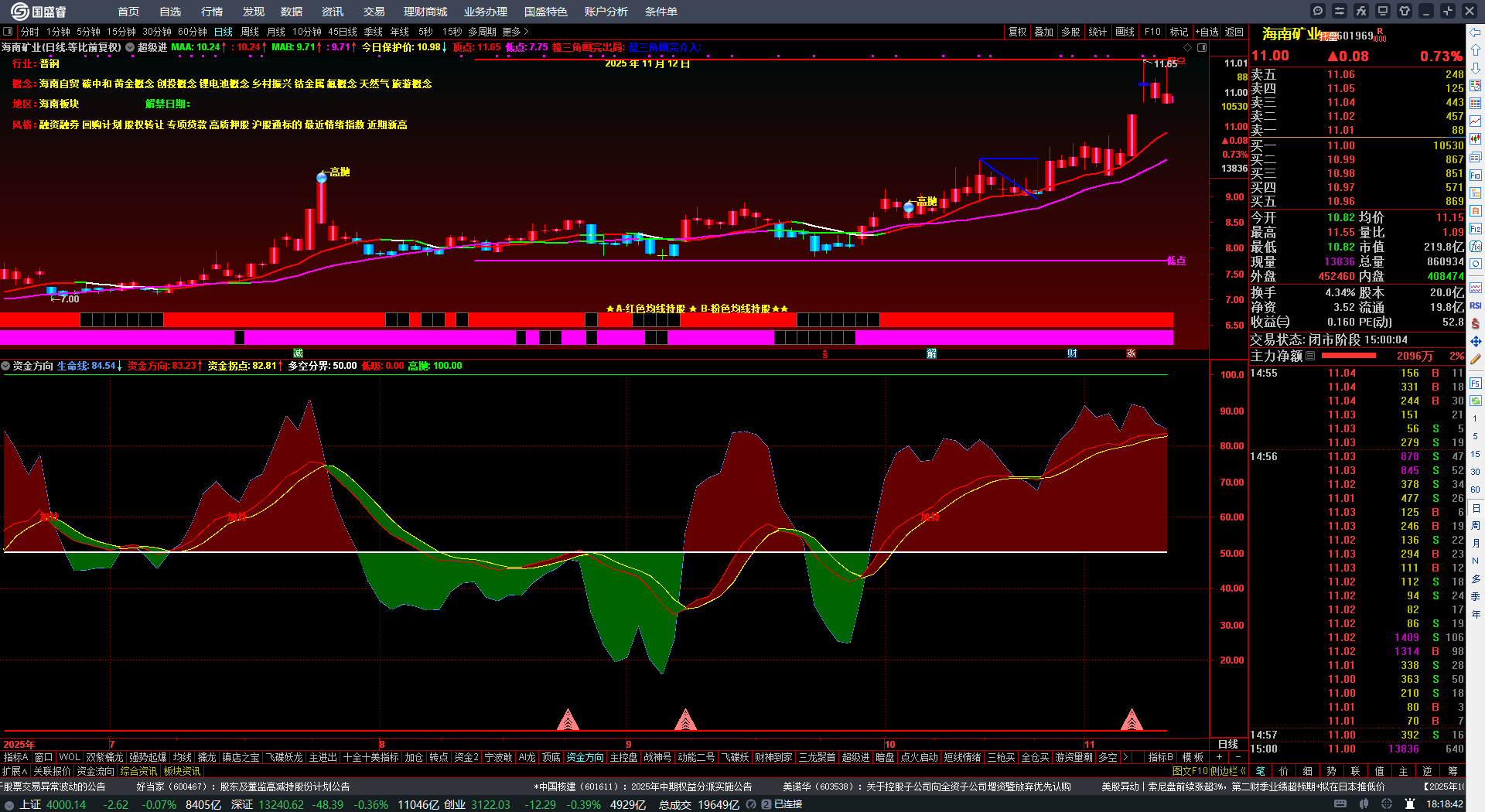Open circle dropdown beside 资金方向 indicator title
The width and height of the screenshot is (1485, 812).
click(5, 366)
